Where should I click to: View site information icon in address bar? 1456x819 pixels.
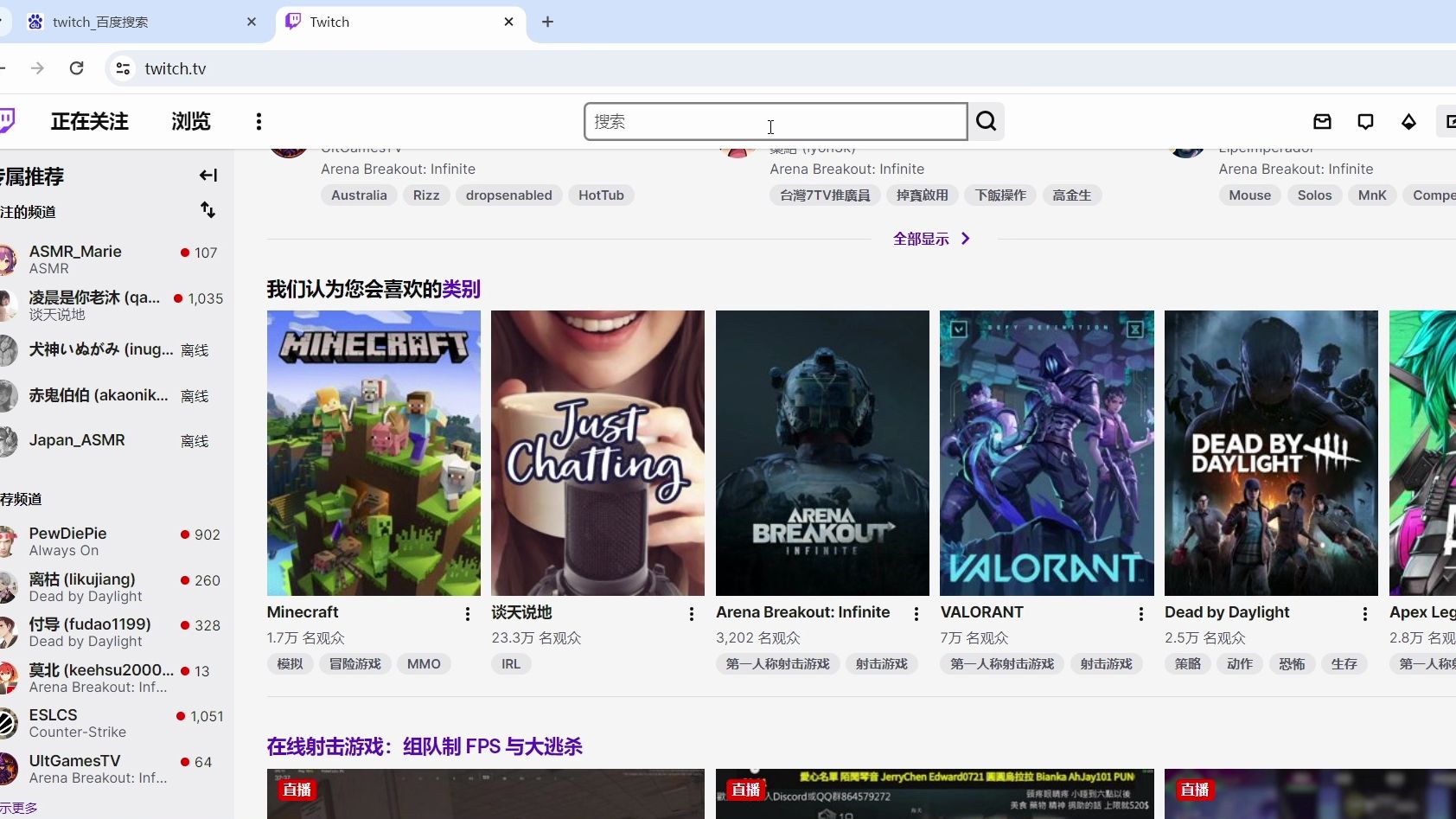123,68
